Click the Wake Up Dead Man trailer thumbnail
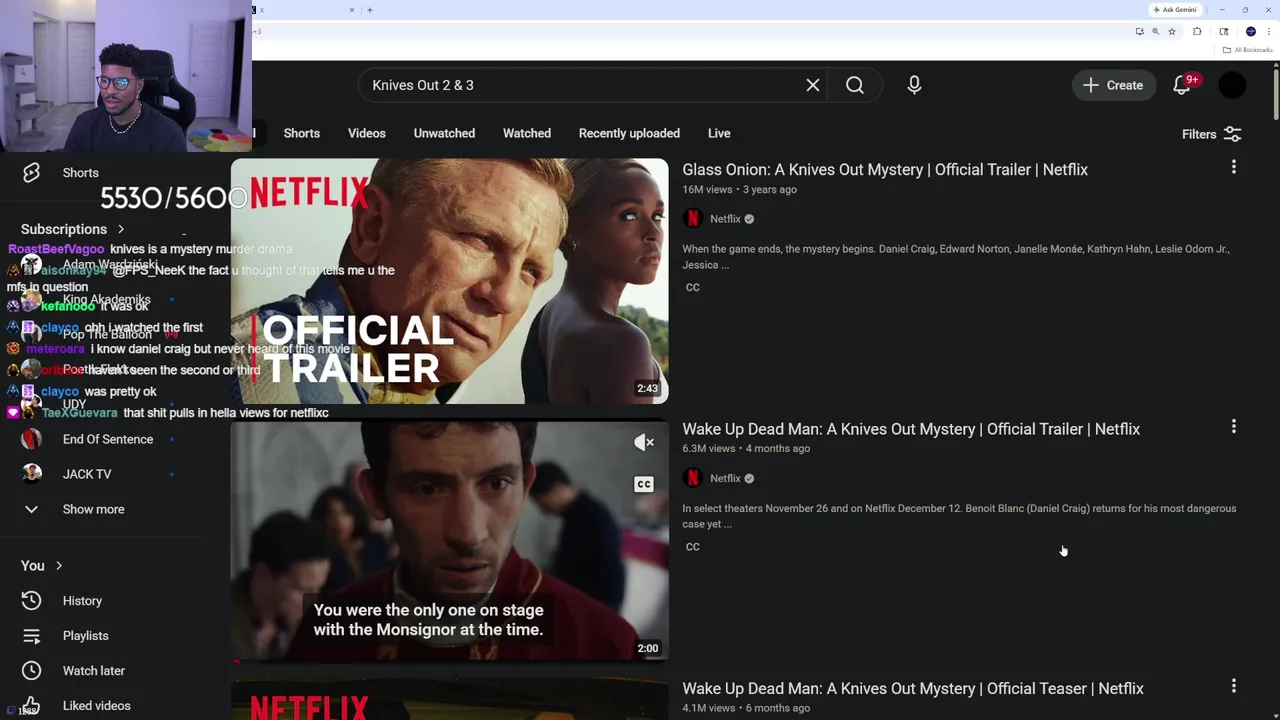Viewport: 1280px width, 720px height. click(450, 541)
